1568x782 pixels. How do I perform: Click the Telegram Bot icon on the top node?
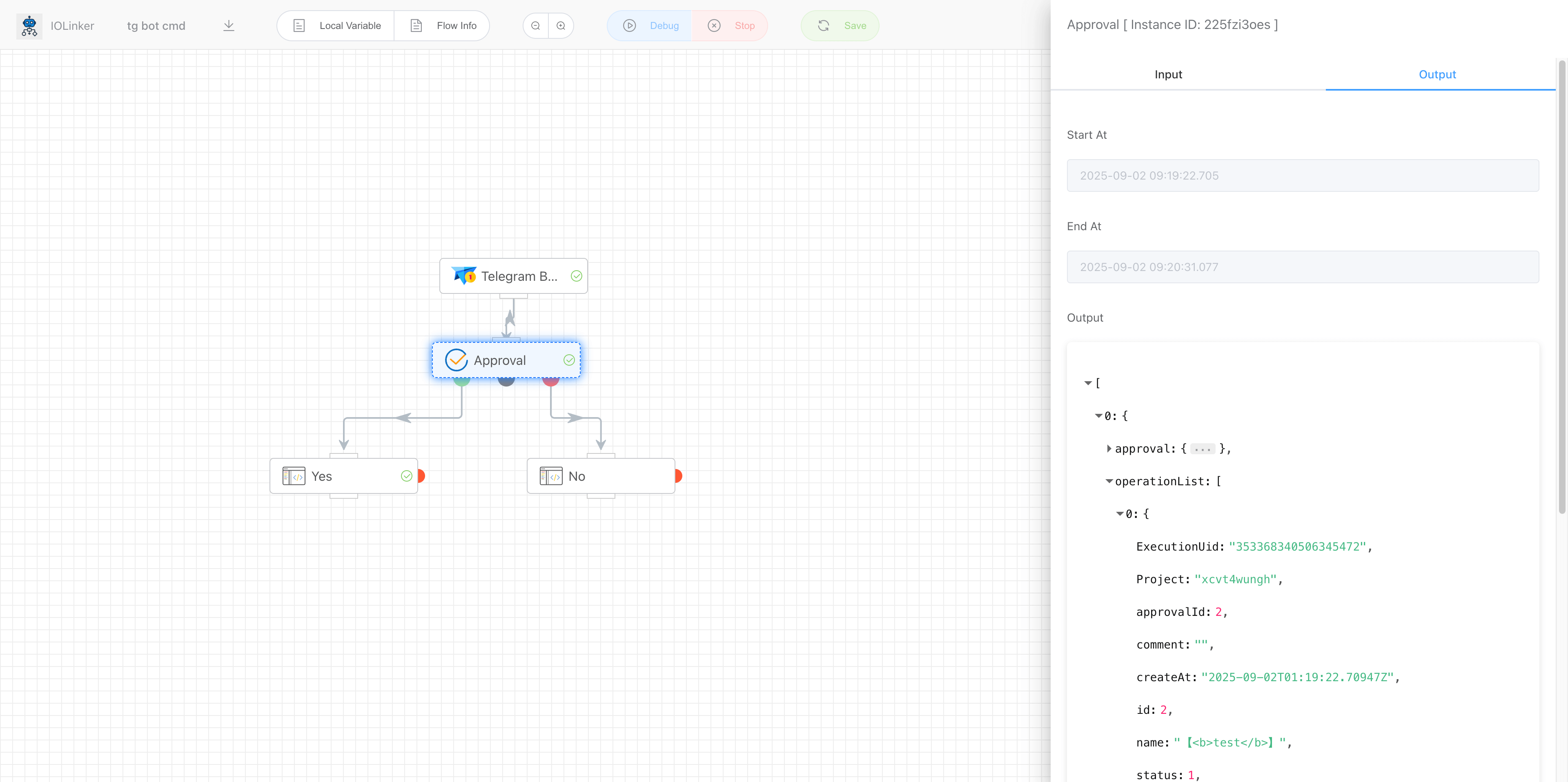pyautogui.click(x=463, y=275)
